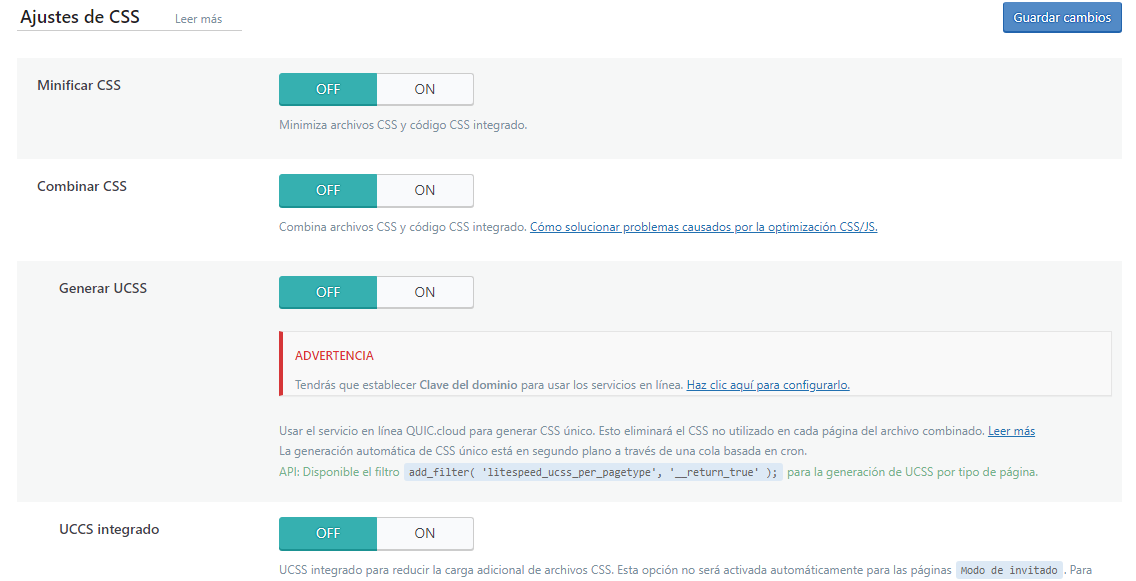Viewport: 1136px width, 581px height.
Task: Click the Modo de invitado tag
Action: 1009,570
